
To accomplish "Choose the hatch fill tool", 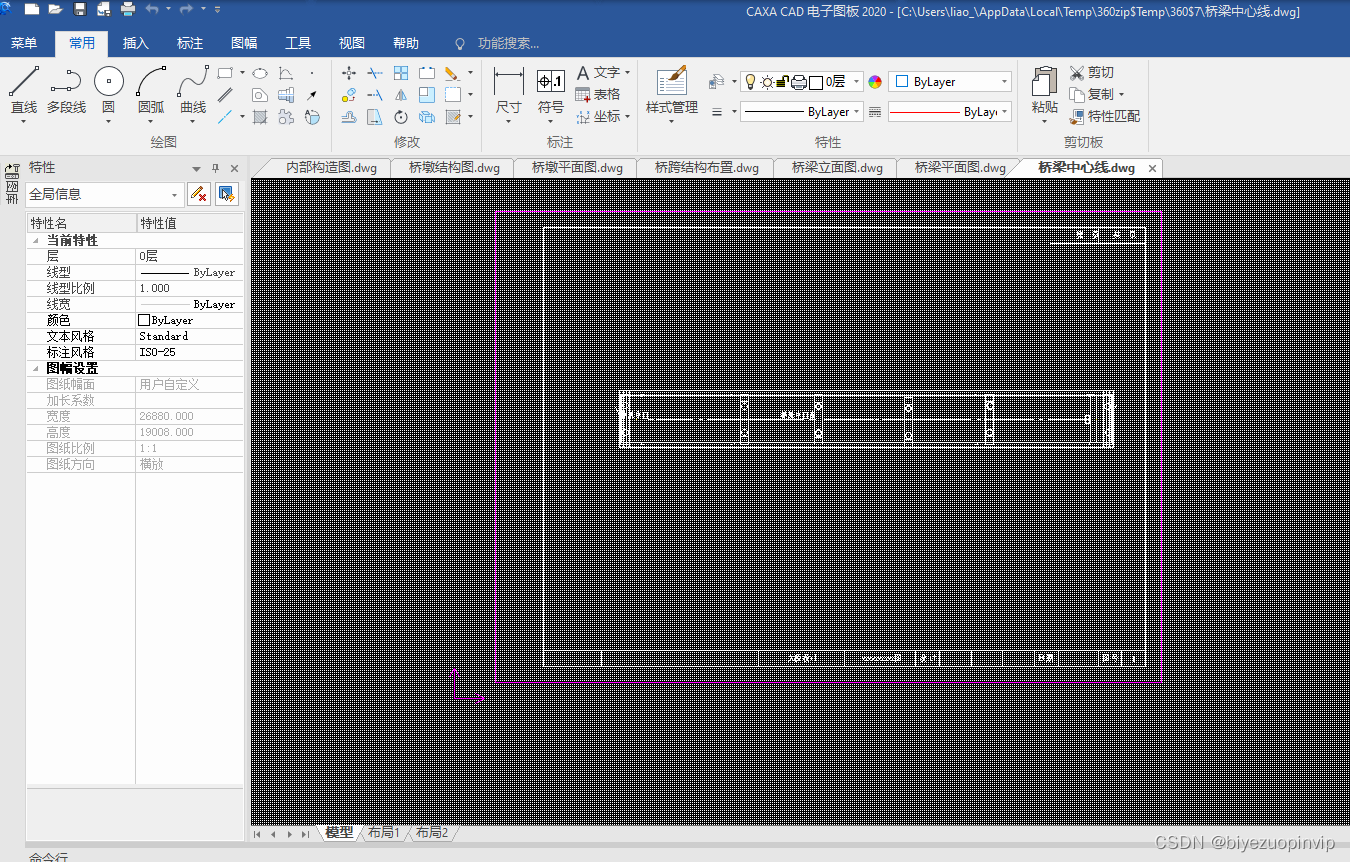I will point(260,117).
